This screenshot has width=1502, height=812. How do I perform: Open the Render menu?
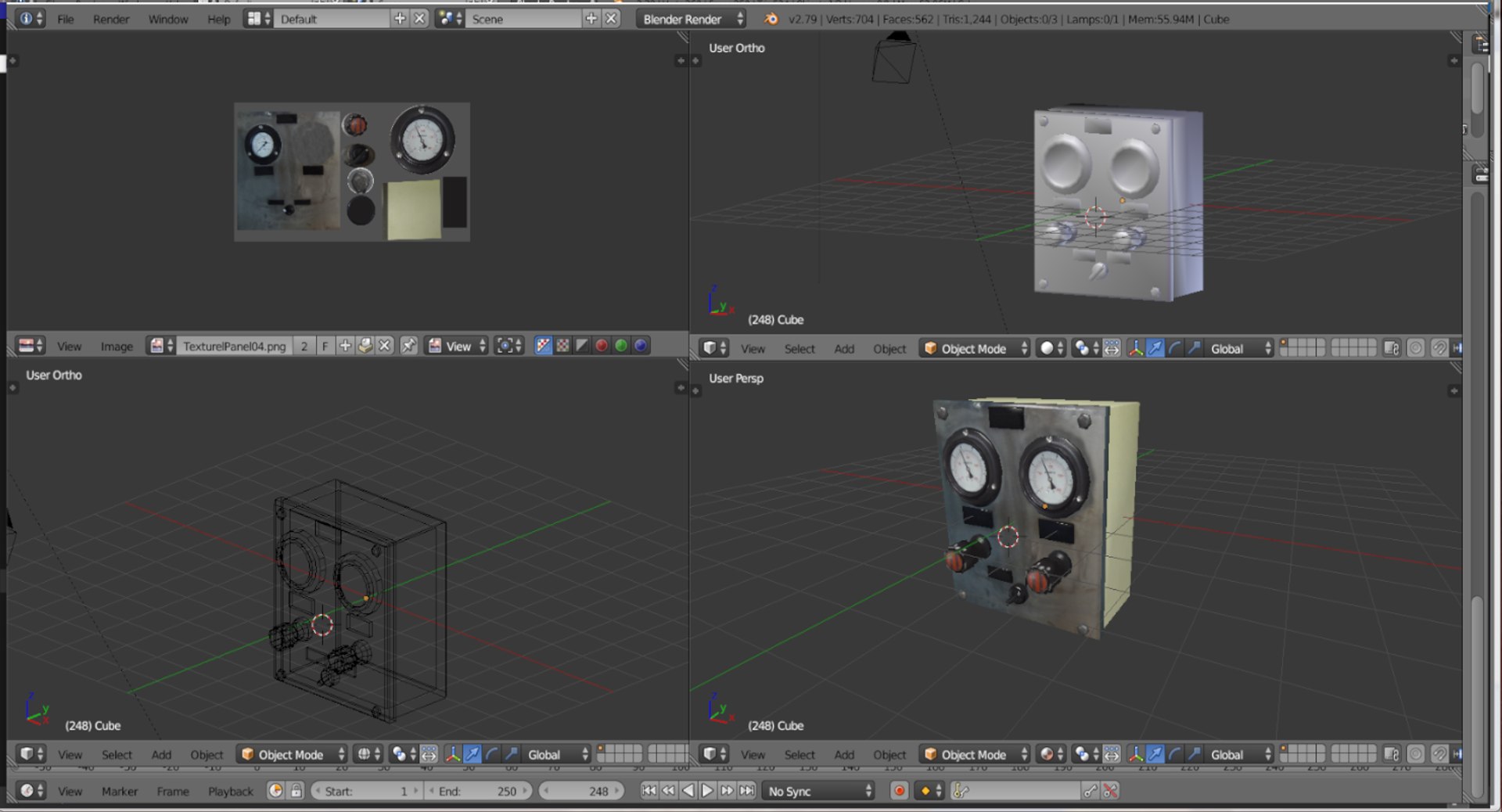pyautogui.click(x=111, y=19)
